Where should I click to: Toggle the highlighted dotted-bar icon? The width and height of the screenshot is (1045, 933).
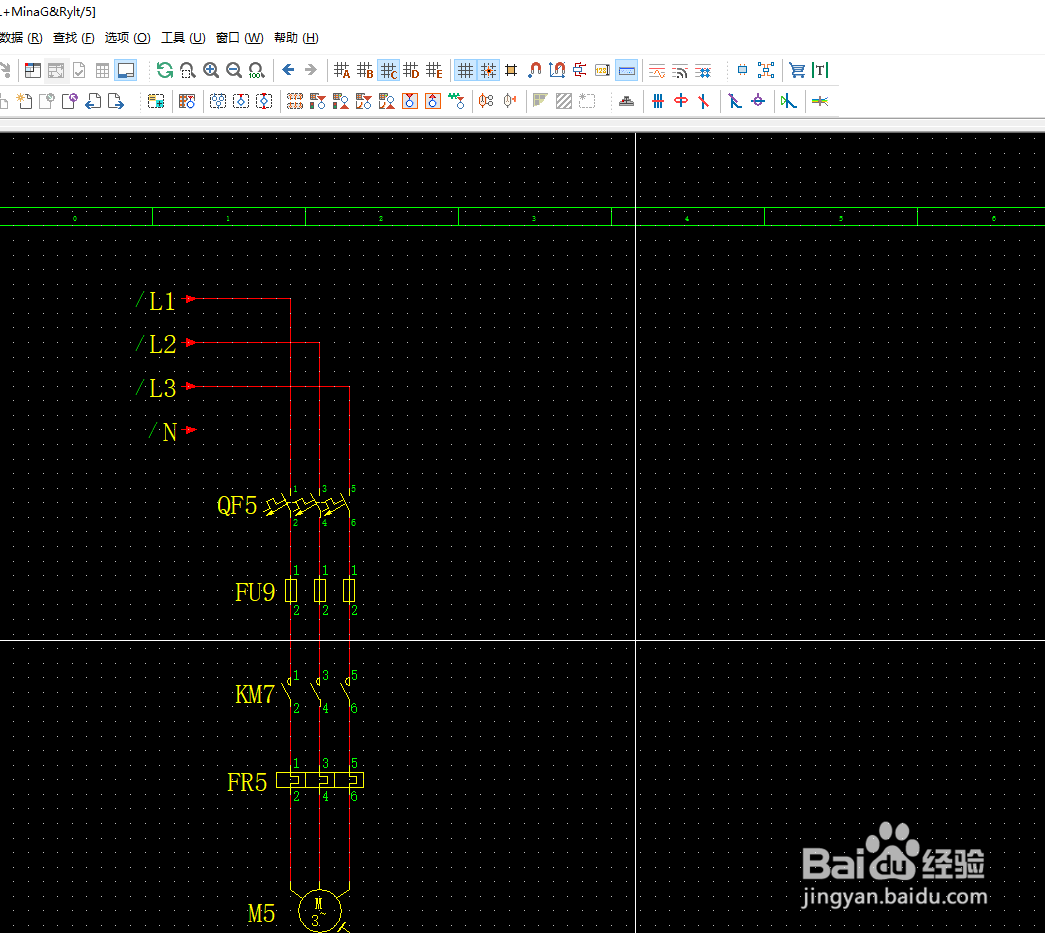(626, 70)
